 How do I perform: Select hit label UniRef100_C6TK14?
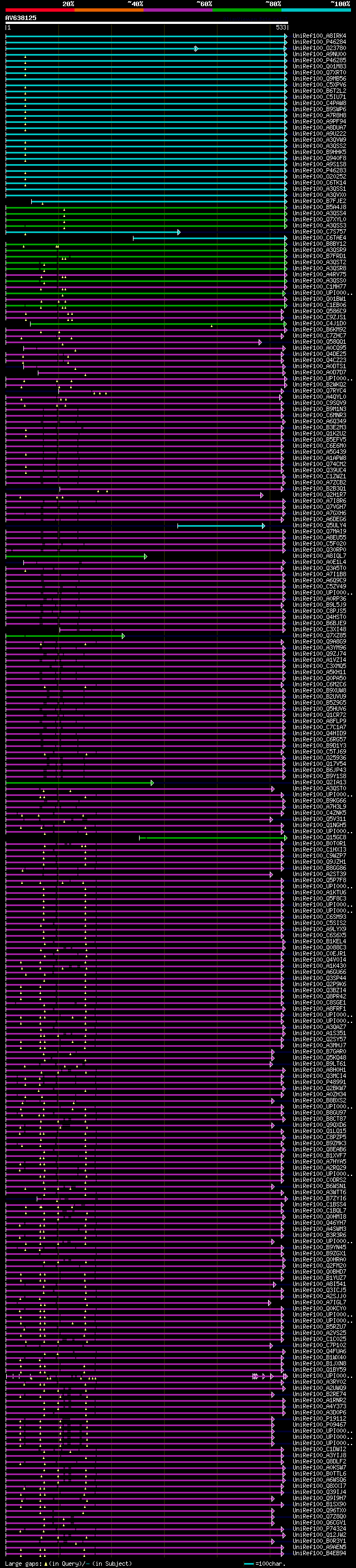pos(319,182)
